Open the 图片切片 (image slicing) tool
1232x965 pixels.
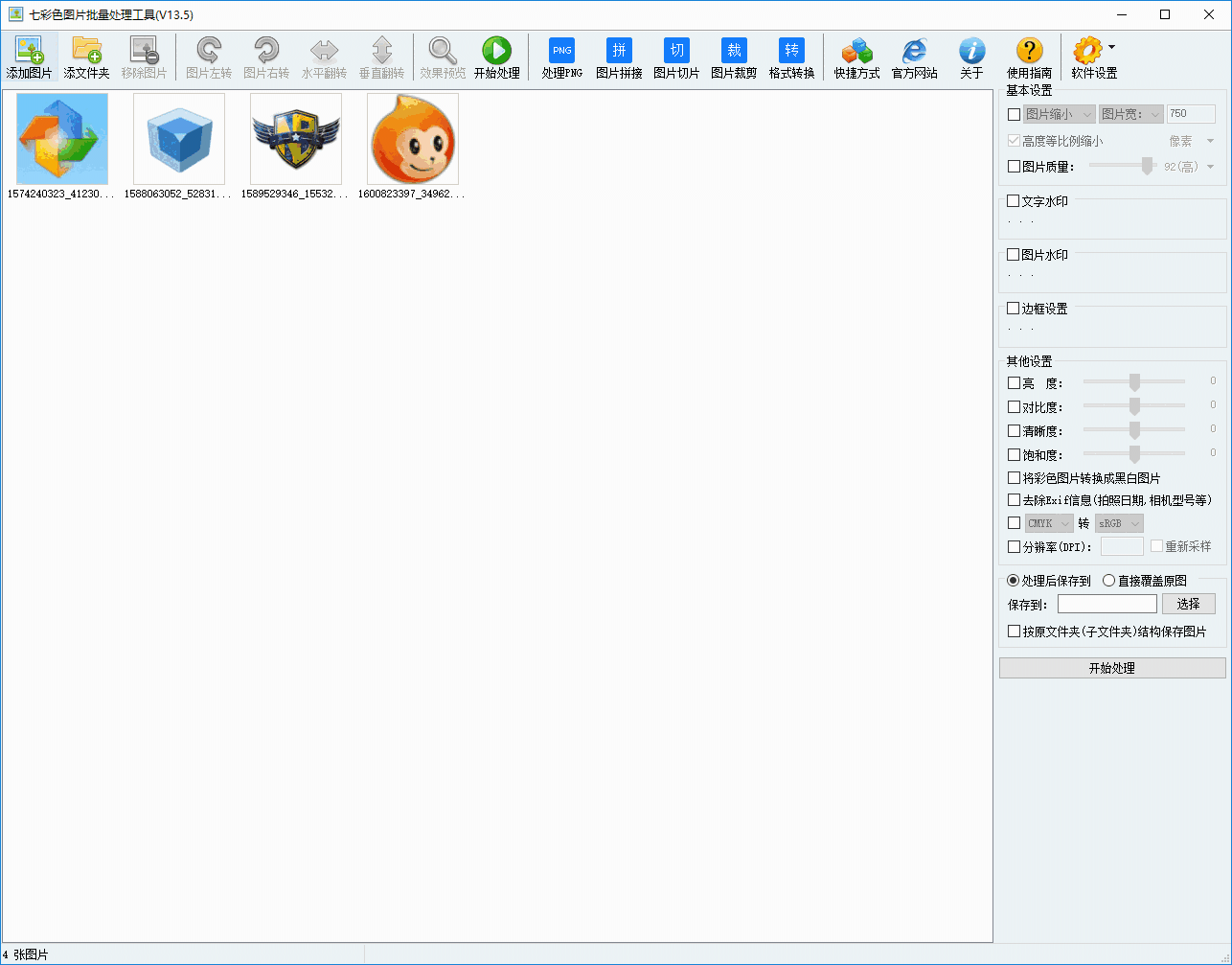click(676, 57)
